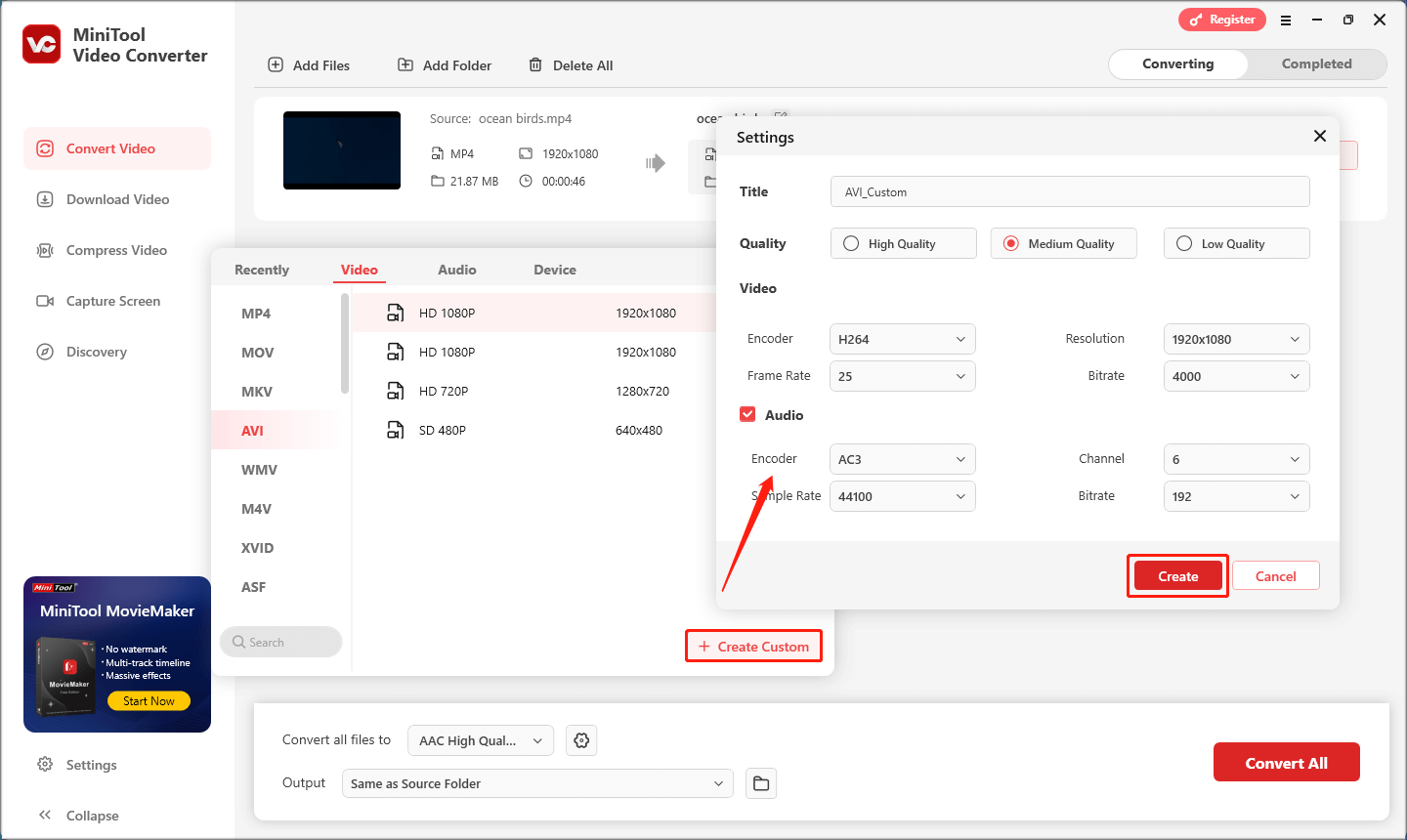Click Start Now in MovieMaker ad
Image resolution: width=1407 pixels, height=840 pixels.
(x=149, y=701)
